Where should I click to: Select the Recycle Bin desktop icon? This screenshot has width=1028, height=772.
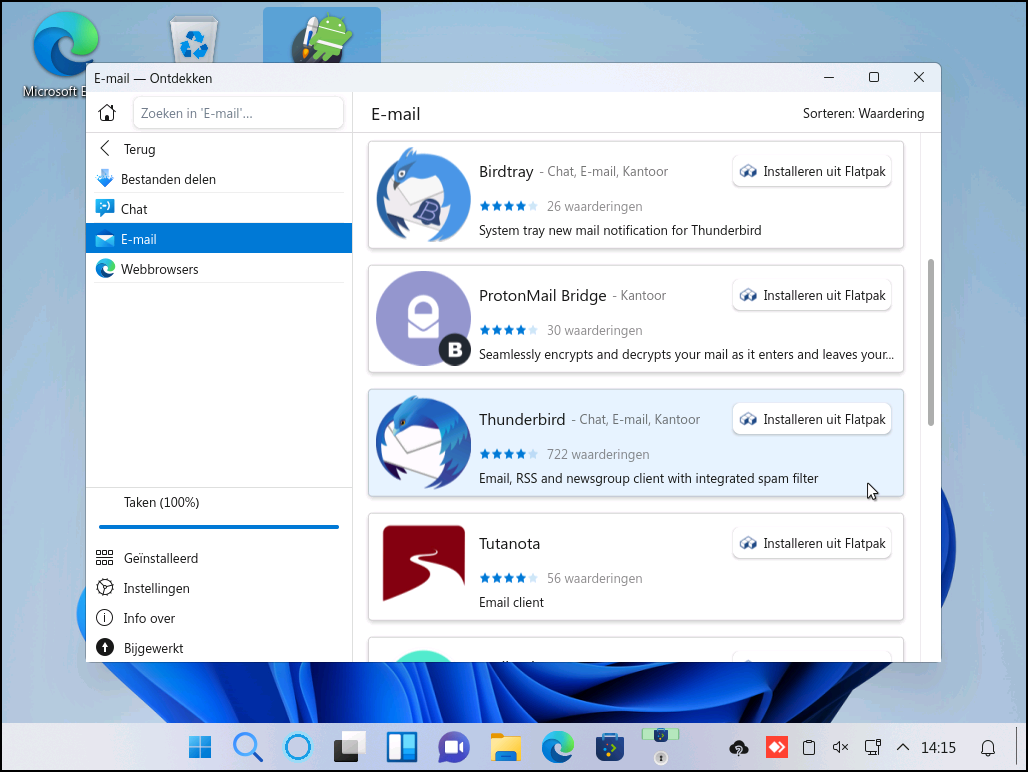click(x=194, y=38)
